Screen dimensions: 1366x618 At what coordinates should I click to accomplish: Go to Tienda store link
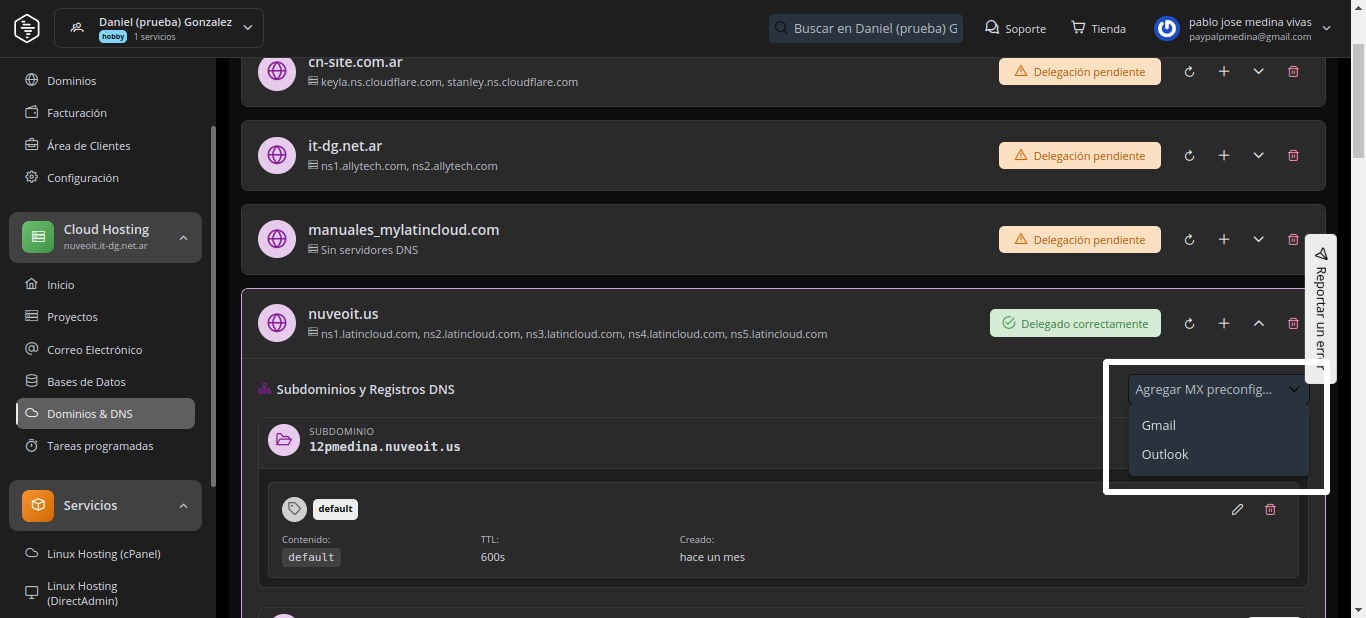point(1098,29)
